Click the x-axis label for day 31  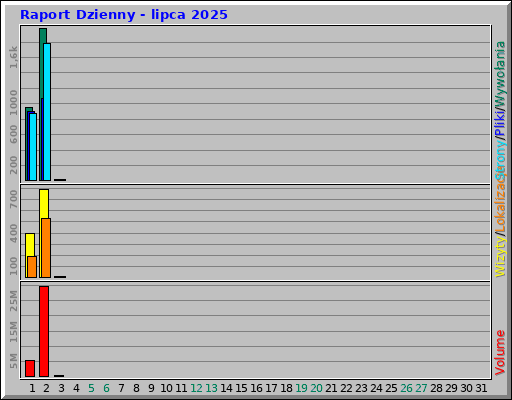pyautogui.click(x=481, y=388)
